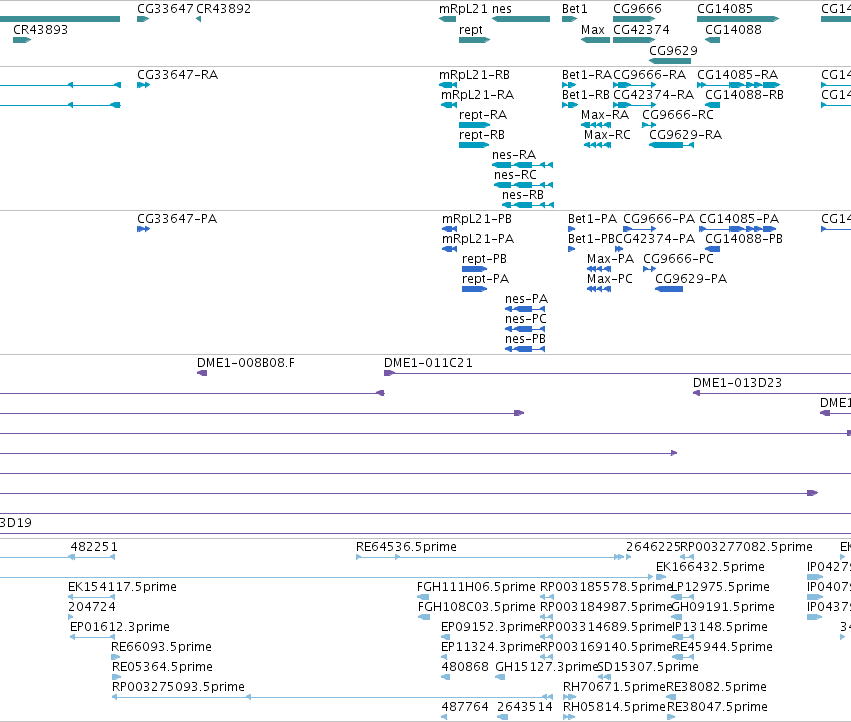Open the Max-RC transcript
This screenshot has height=722, width=851.
[598, 145]
